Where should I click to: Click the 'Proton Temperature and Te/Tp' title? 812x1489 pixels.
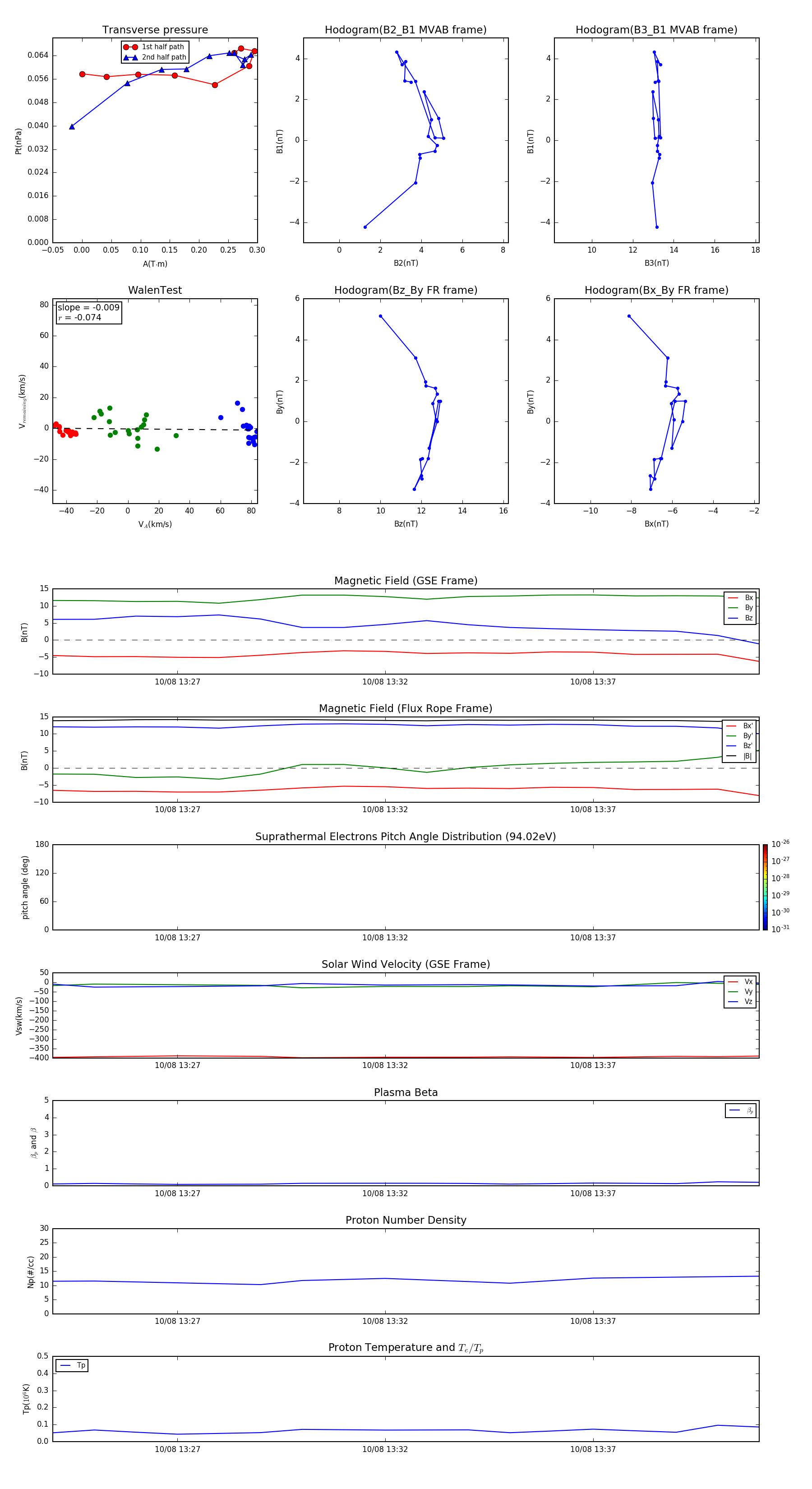[x=406, y=1348]
